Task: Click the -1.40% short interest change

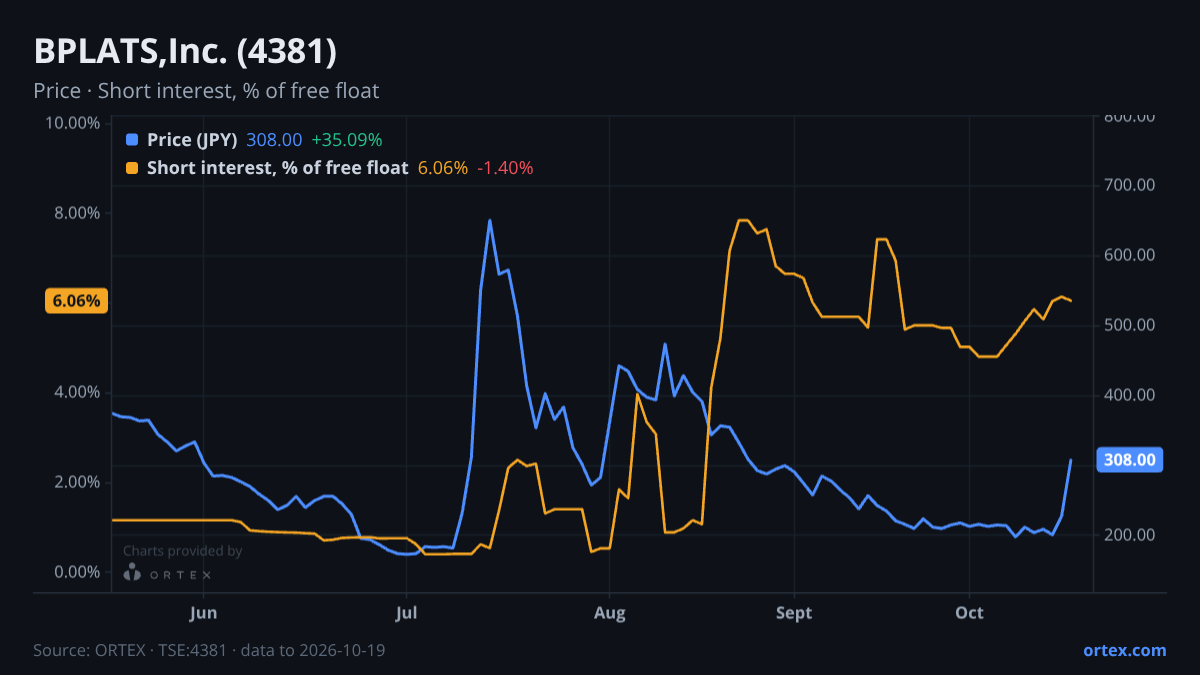Action: pyautogui.click(x=505, y=168)
